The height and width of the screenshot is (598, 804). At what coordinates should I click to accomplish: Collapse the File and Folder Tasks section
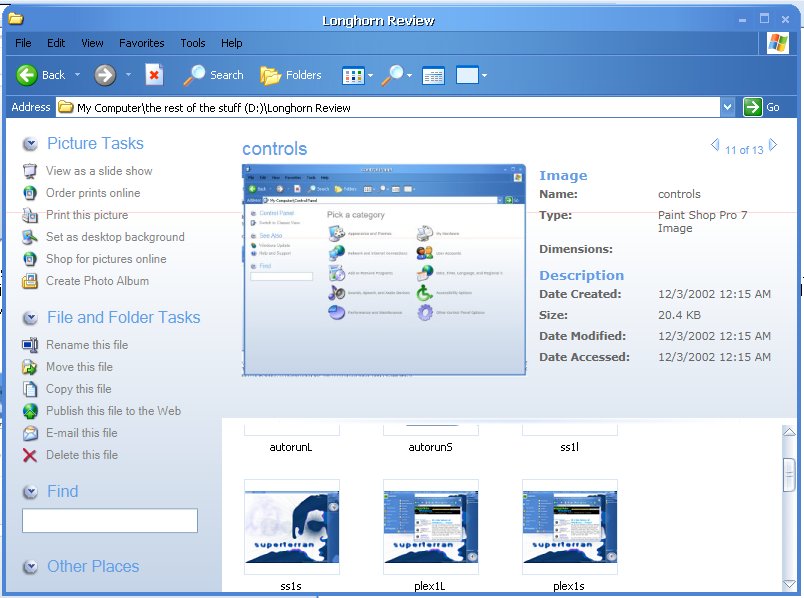[30, 318]
